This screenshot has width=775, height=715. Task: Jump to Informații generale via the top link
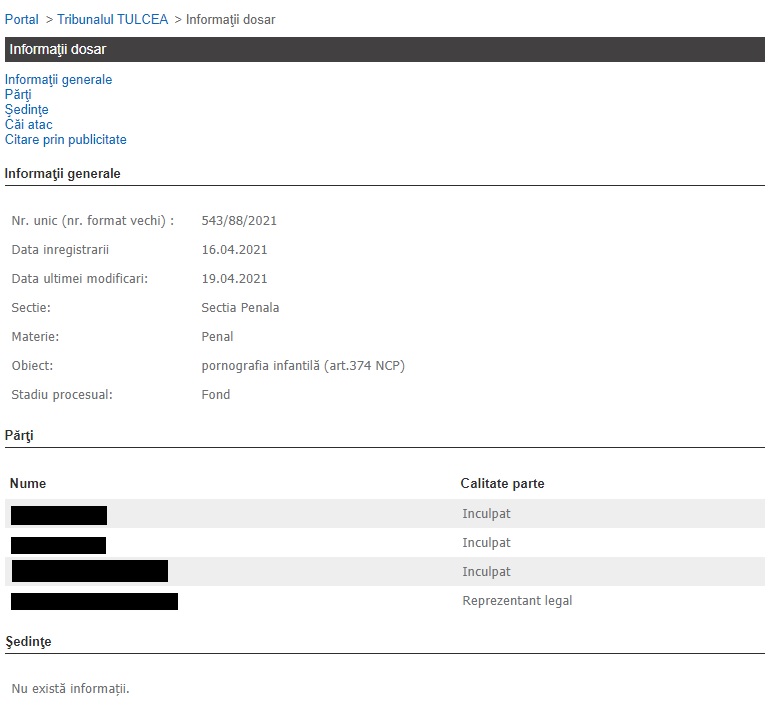pos(58,80)
